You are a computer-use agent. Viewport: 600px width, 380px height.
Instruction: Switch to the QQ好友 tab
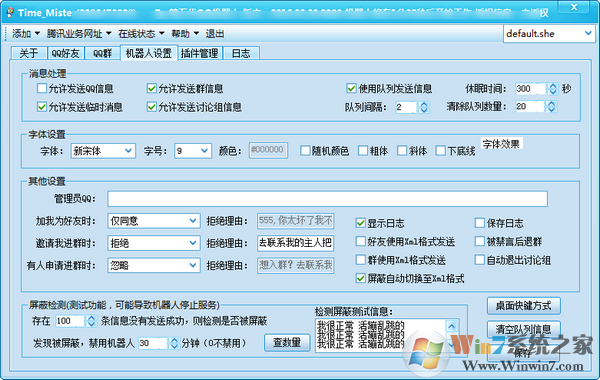coord(65,53)
